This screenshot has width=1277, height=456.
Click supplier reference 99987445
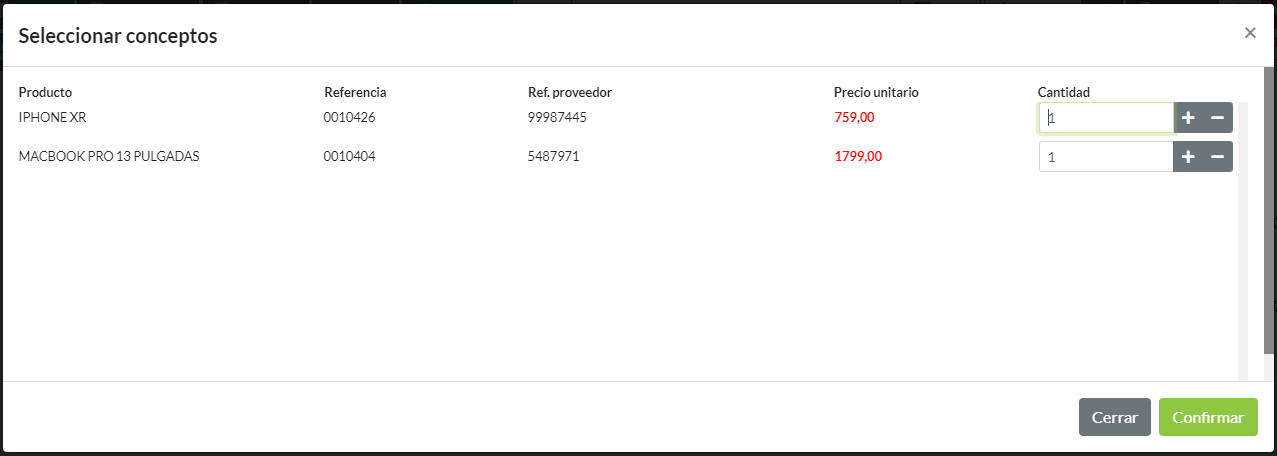tap(557, 117)
